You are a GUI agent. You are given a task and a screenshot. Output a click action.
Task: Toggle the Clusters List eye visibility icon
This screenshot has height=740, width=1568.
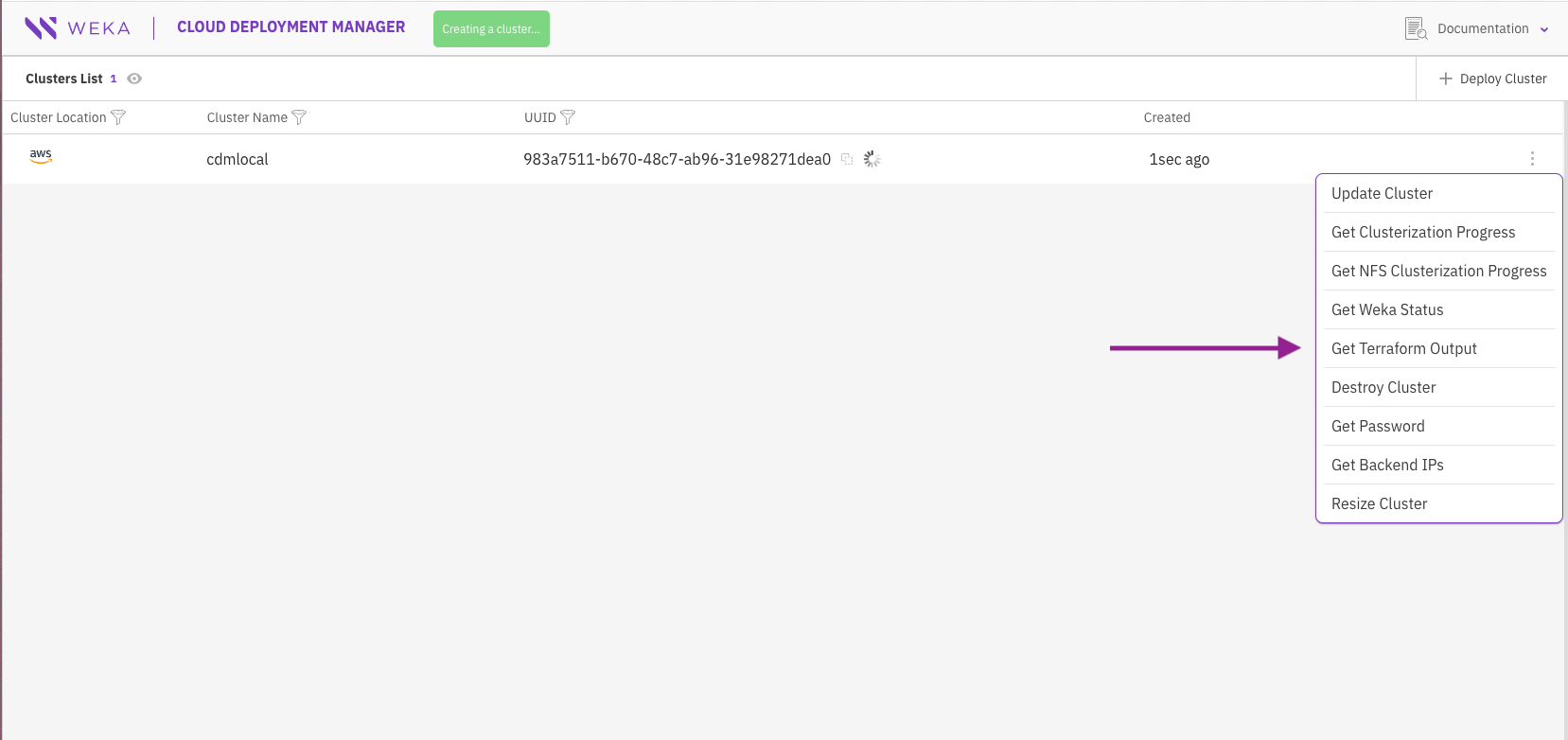coord(134,79)
